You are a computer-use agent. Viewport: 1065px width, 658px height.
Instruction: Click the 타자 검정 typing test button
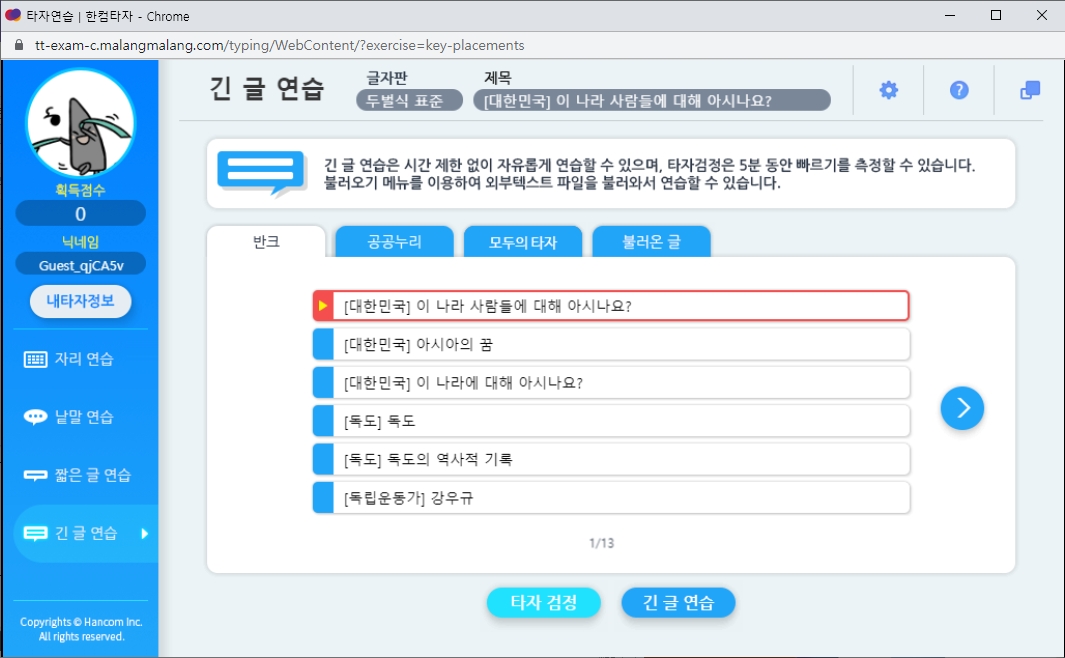[544, 602]
